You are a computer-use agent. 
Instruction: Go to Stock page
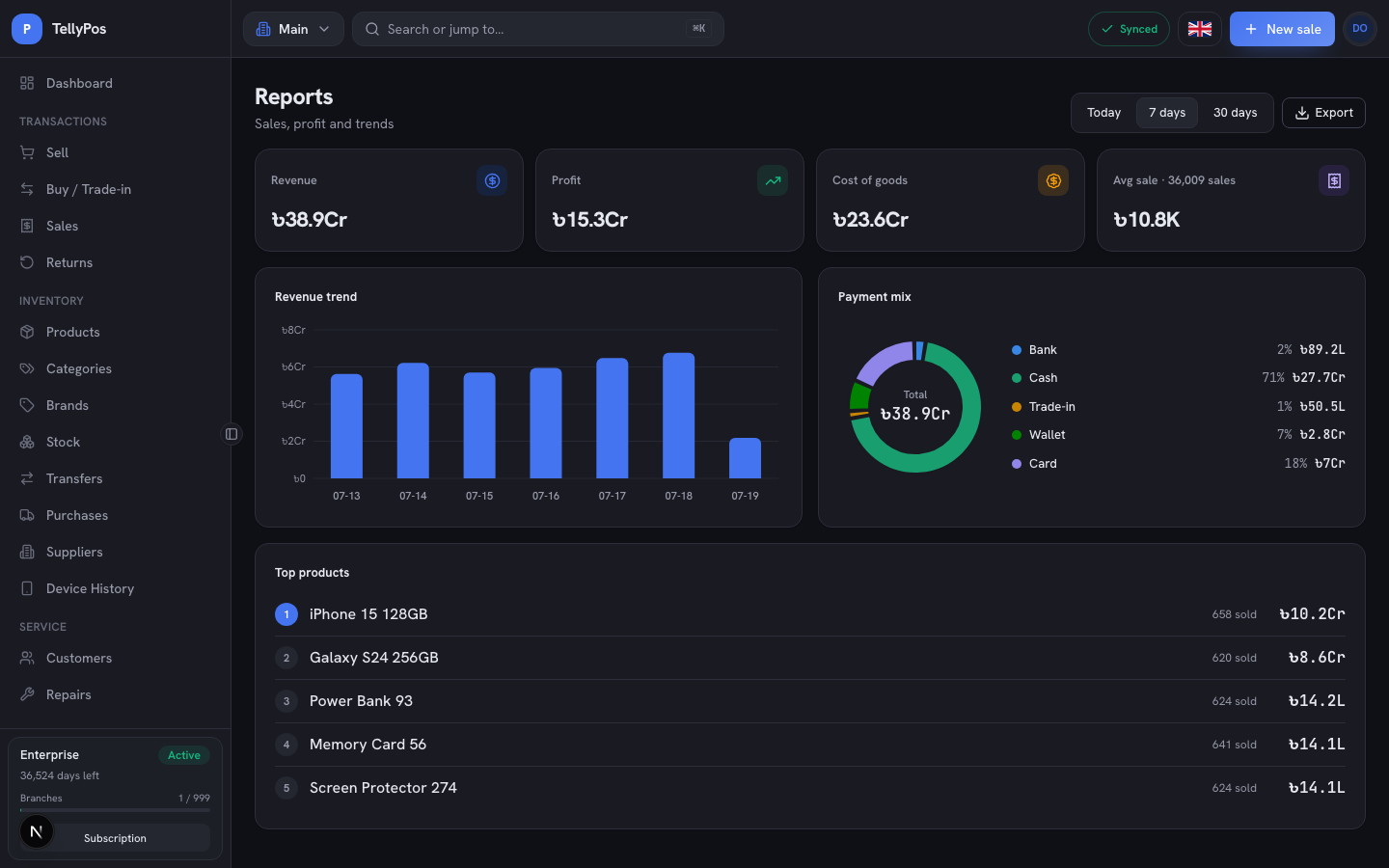click(x=115, y=442)
